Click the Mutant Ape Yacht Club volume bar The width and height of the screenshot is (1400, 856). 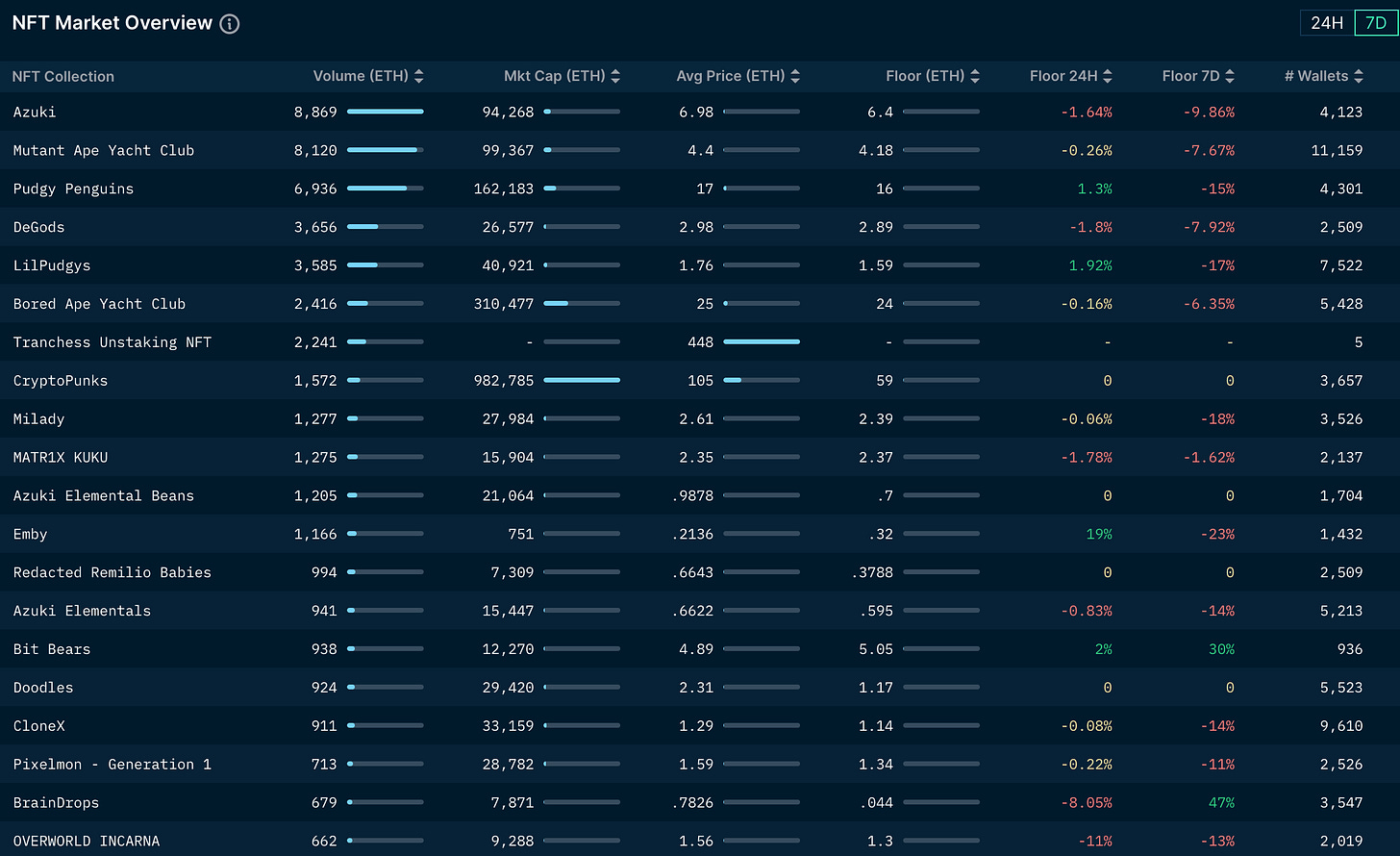(386, 150)
